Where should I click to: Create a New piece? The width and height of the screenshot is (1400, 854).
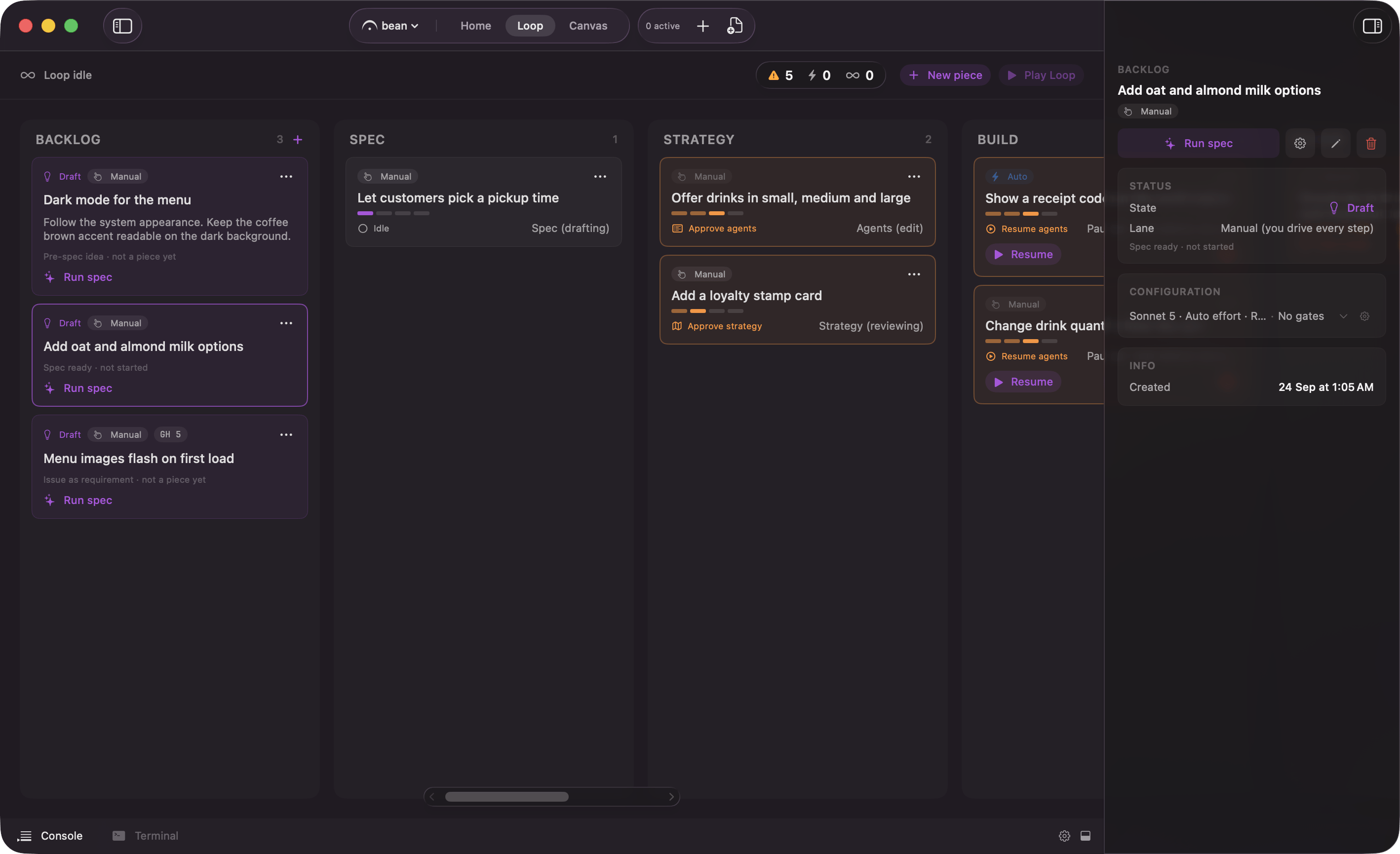click(x=945, y=75)
